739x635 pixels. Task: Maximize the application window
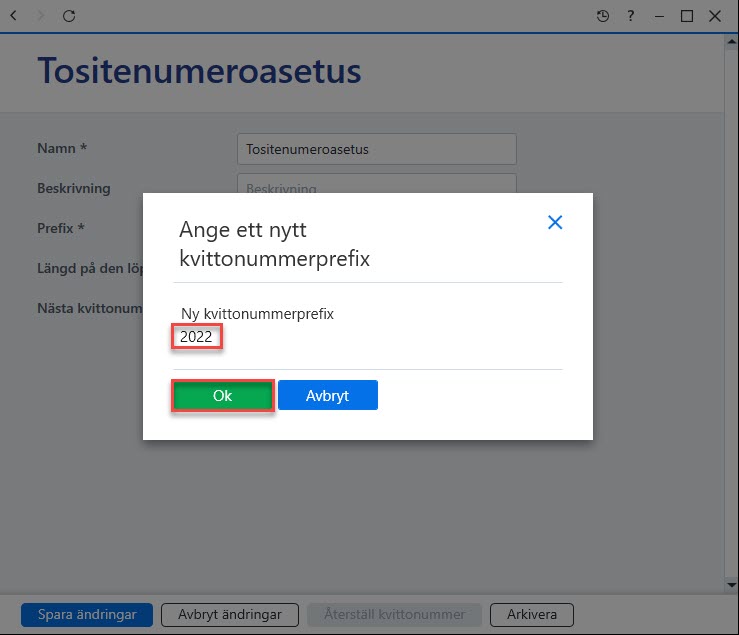[x=687, y=16]
